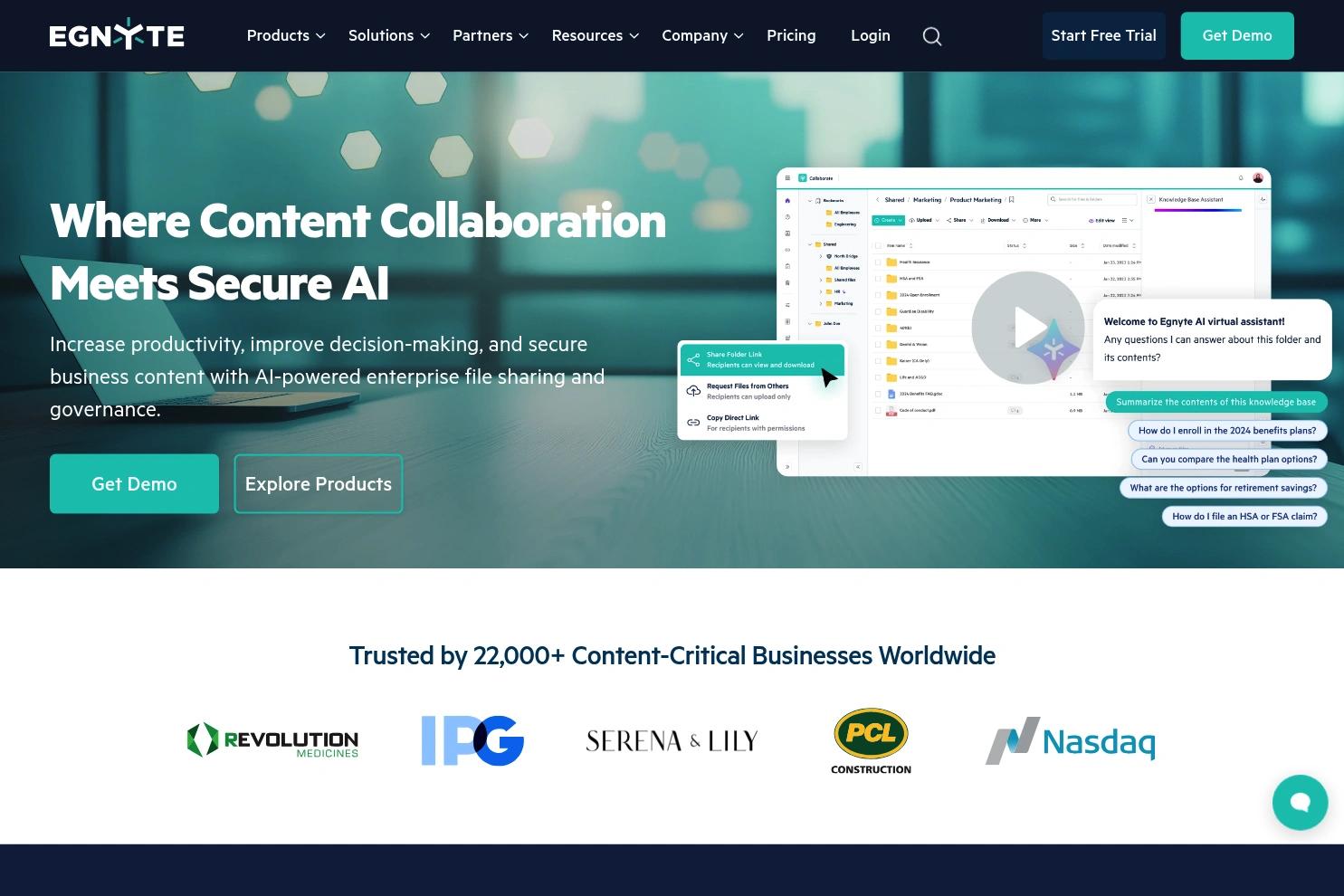Click Start Free Trial button

(1103, 36)
